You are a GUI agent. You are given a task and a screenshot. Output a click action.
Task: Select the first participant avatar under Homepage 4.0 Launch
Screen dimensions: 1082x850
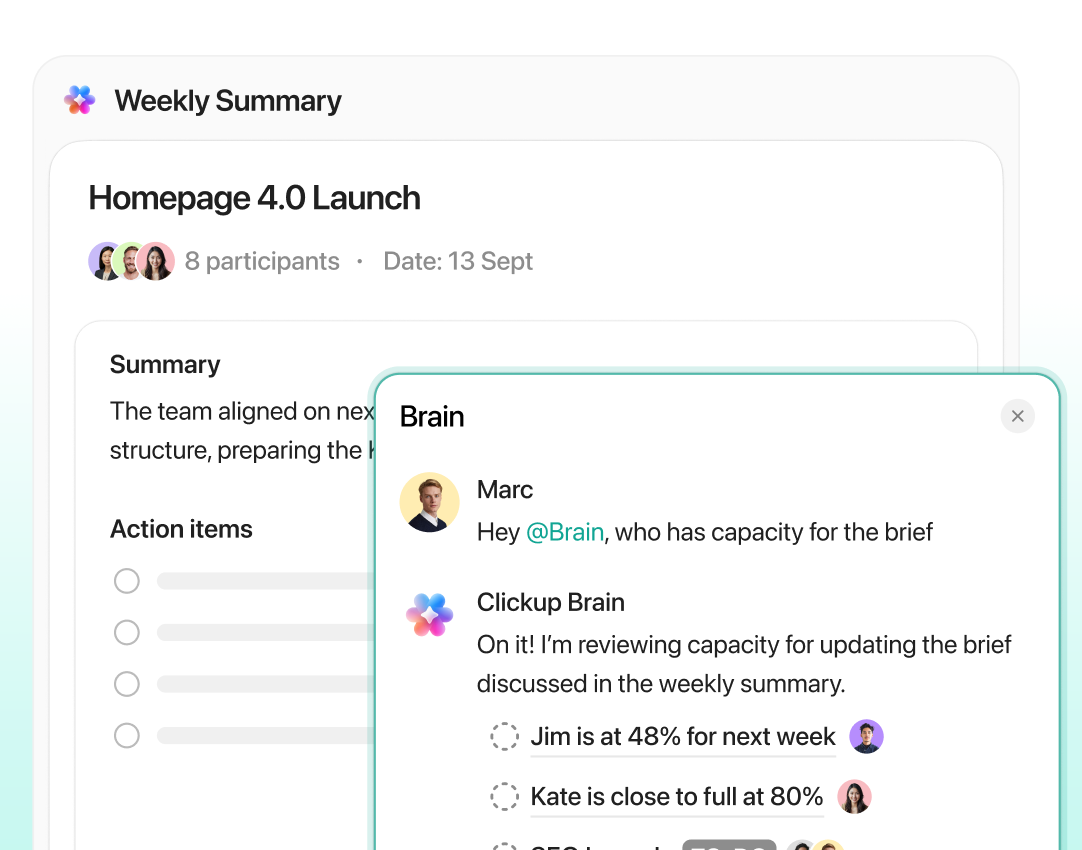pos(107,260)
